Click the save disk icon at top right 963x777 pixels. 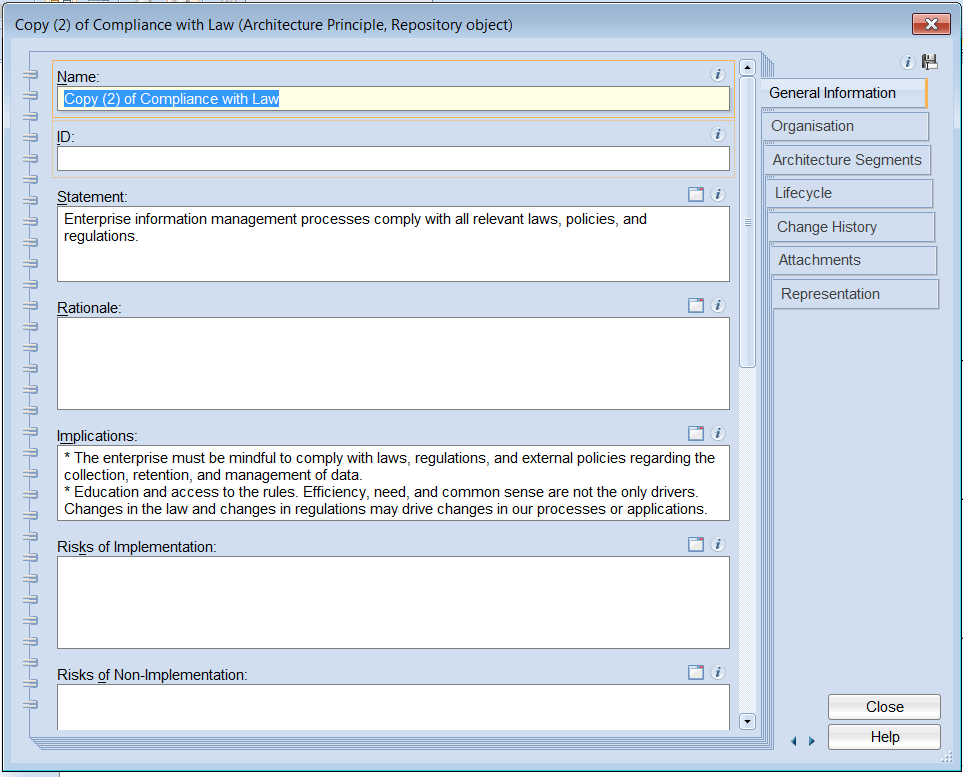click(x=930, y=61)
